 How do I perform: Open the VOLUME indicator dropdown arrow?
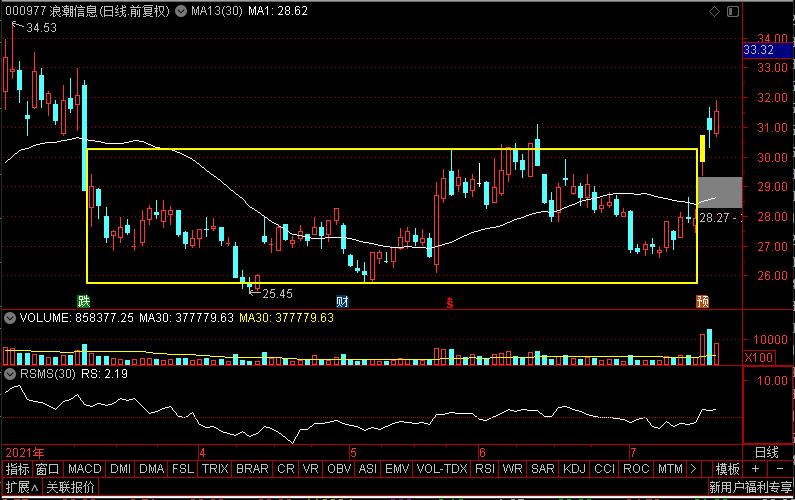coord(10,318)
